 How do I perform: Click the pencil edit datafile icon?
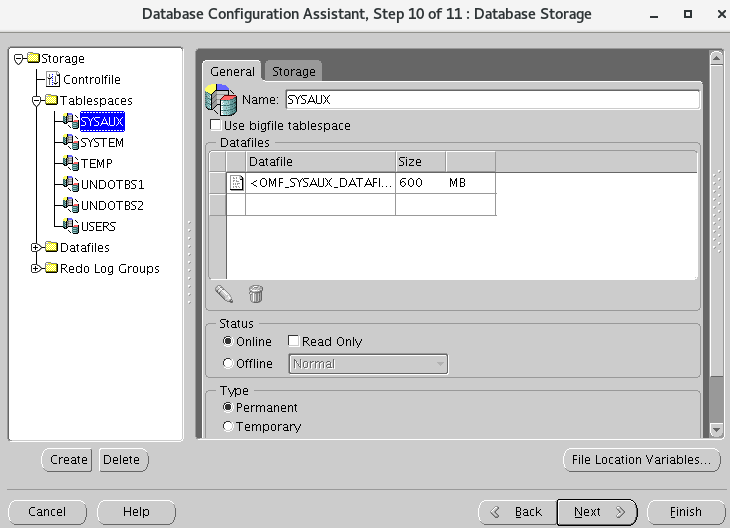[224, 294]
